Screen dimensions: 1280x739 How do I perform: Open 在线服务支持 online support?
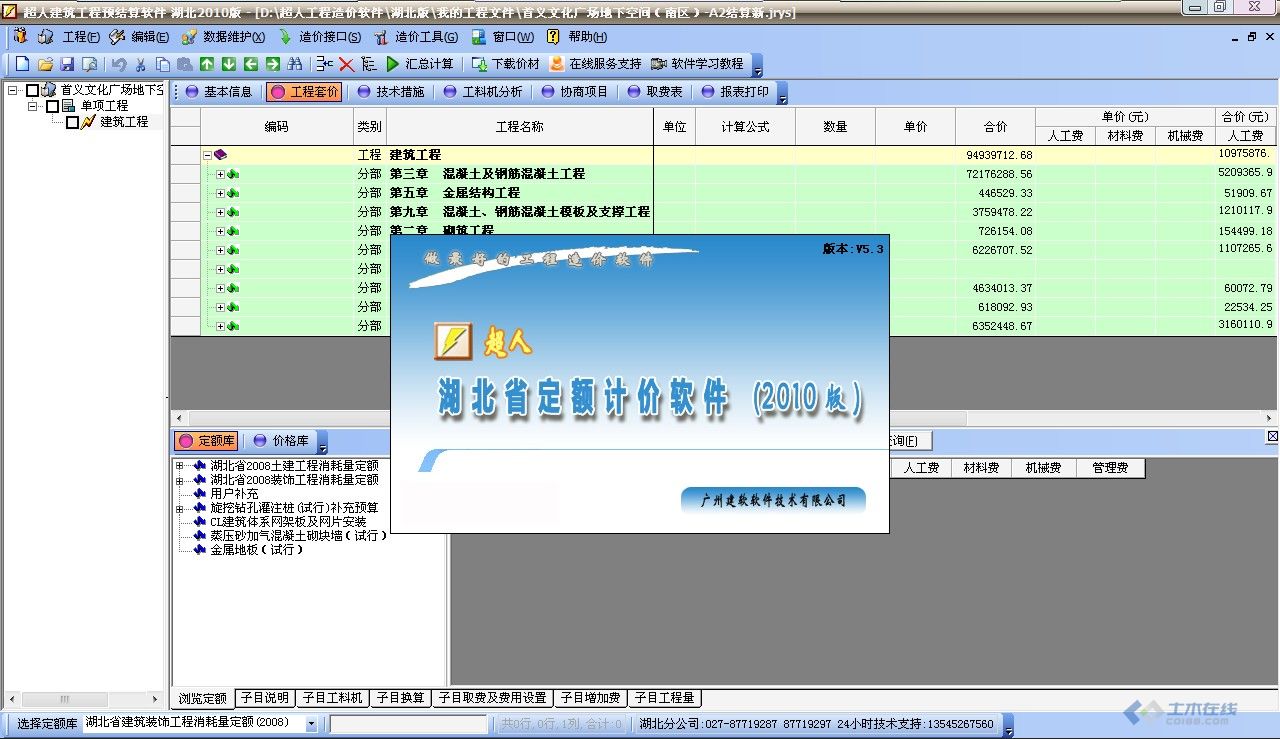pos(594,64)
